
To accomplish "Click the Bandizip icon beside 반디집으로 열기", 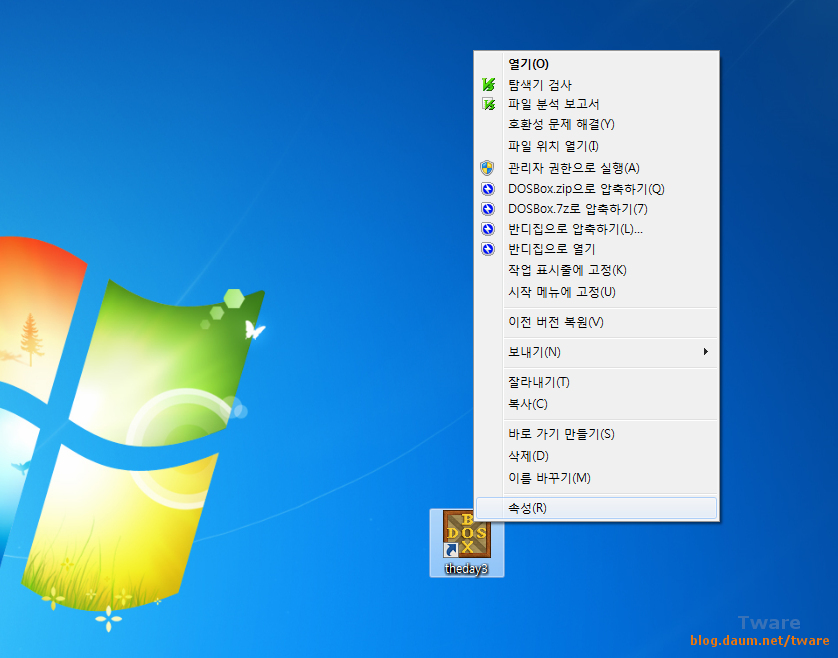I will pos(487,249).
